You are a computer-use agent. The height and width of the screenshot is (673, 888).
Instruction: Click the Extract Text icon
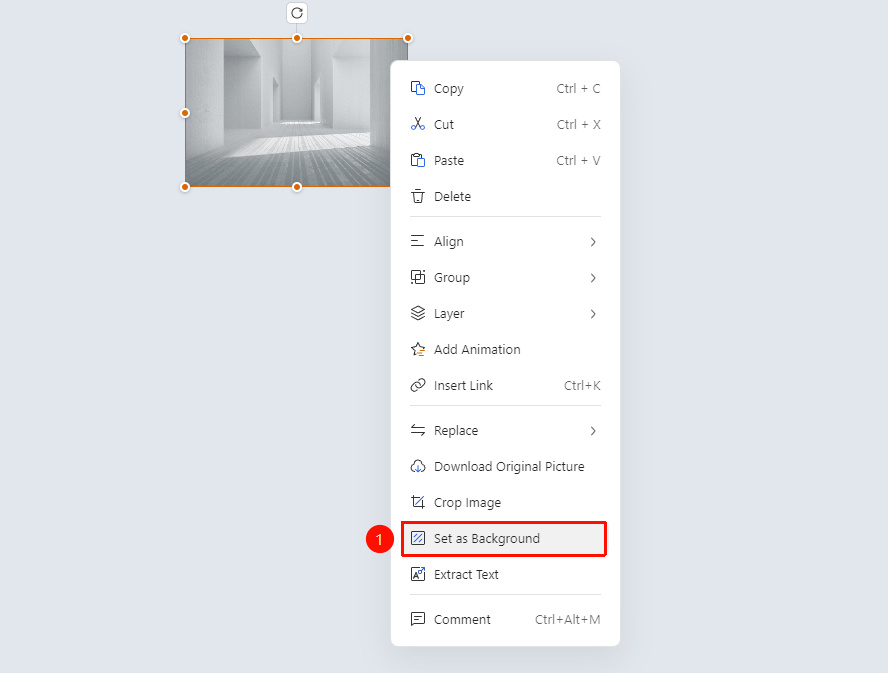click(x=418, y=574)
